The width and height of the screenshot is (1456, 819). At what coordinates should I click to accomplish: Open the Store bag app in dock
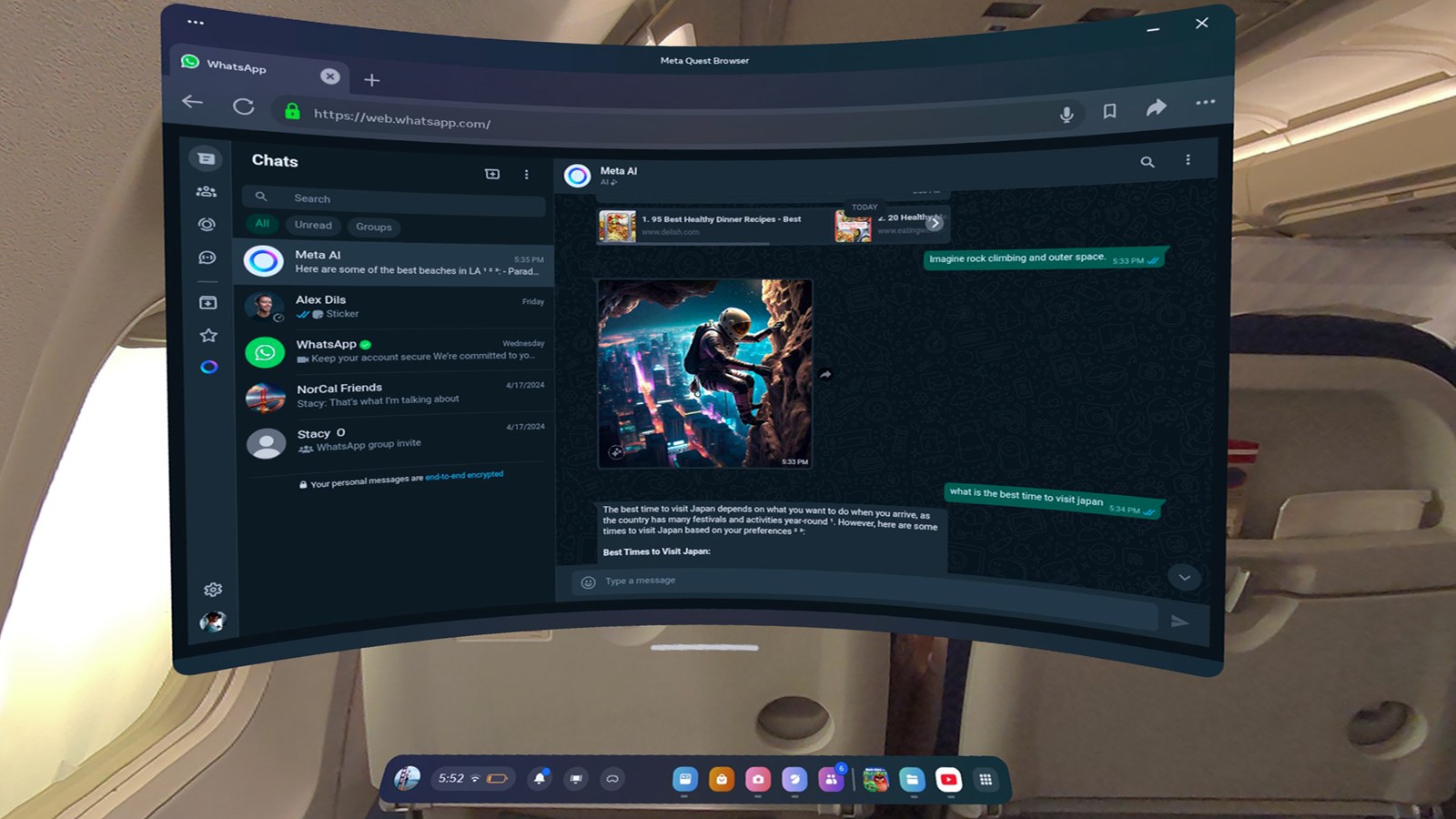(x=722, y=779)
